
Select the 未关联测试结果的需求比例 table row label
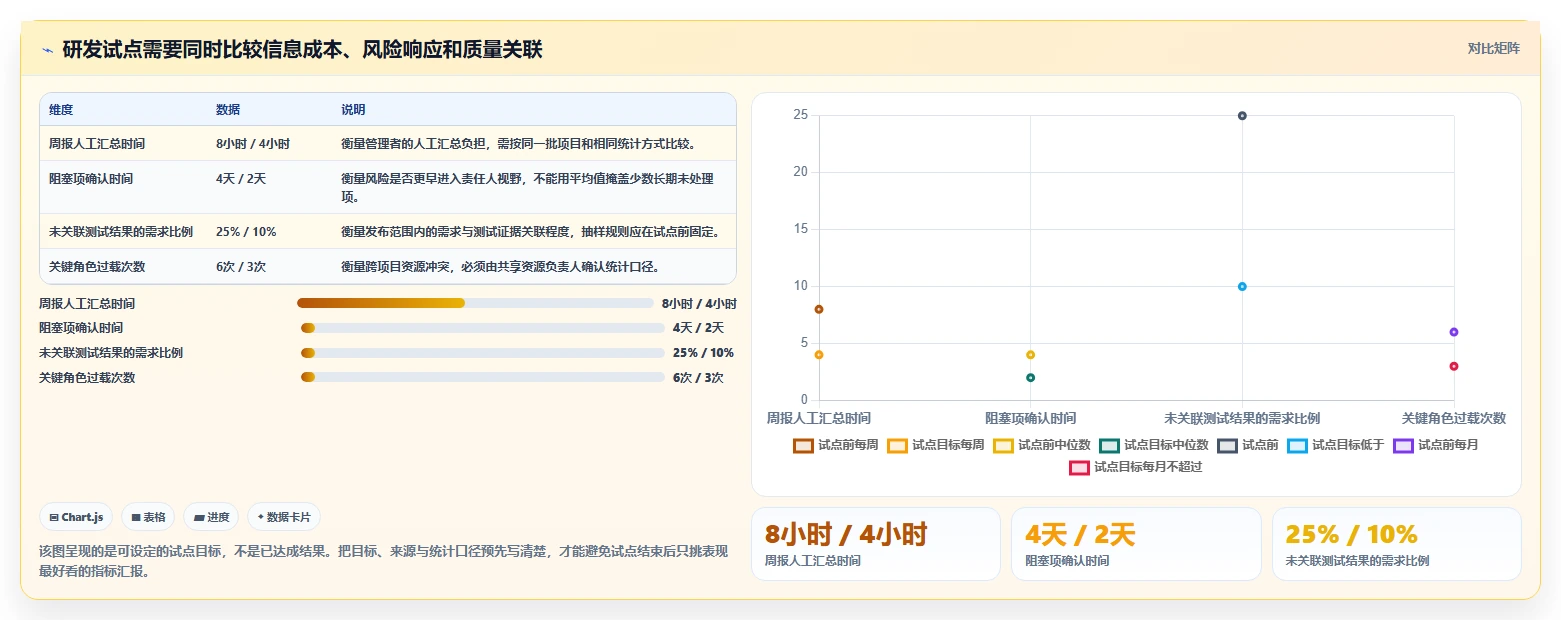(x=121, y=232)
